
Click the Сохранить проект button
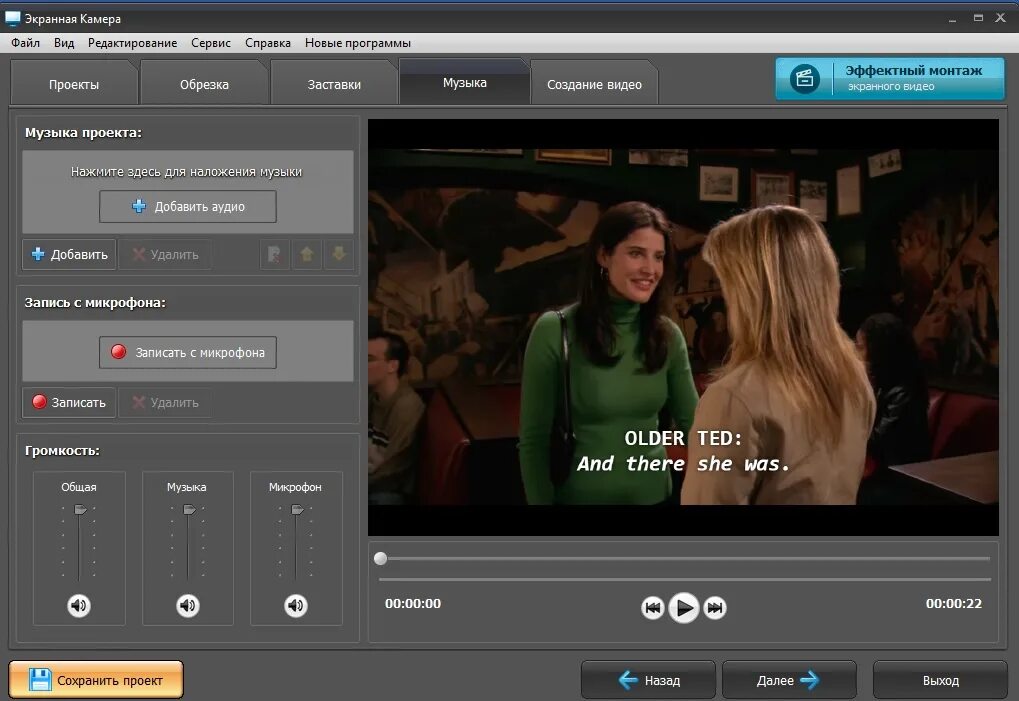point(96,680)
